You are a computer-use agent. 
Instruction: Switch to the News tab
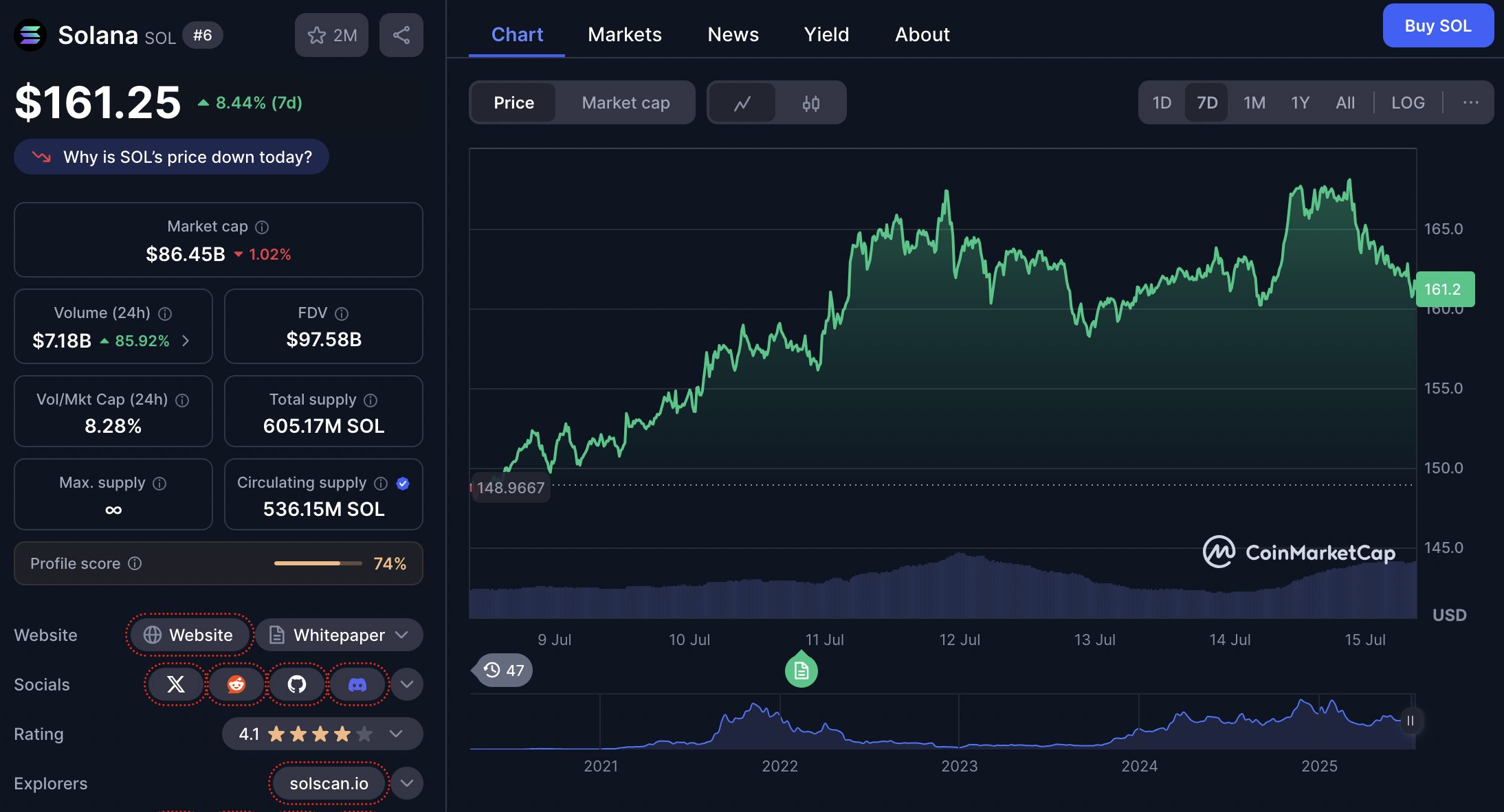[733, 34]
